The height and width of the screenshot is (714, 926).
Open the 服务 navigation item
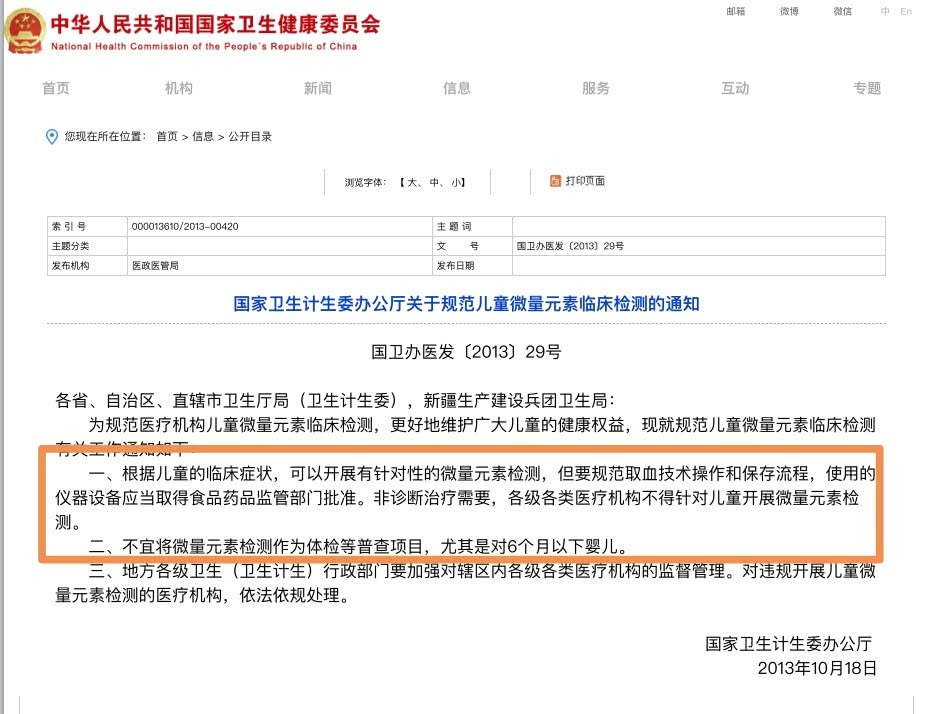click(595, 88)
